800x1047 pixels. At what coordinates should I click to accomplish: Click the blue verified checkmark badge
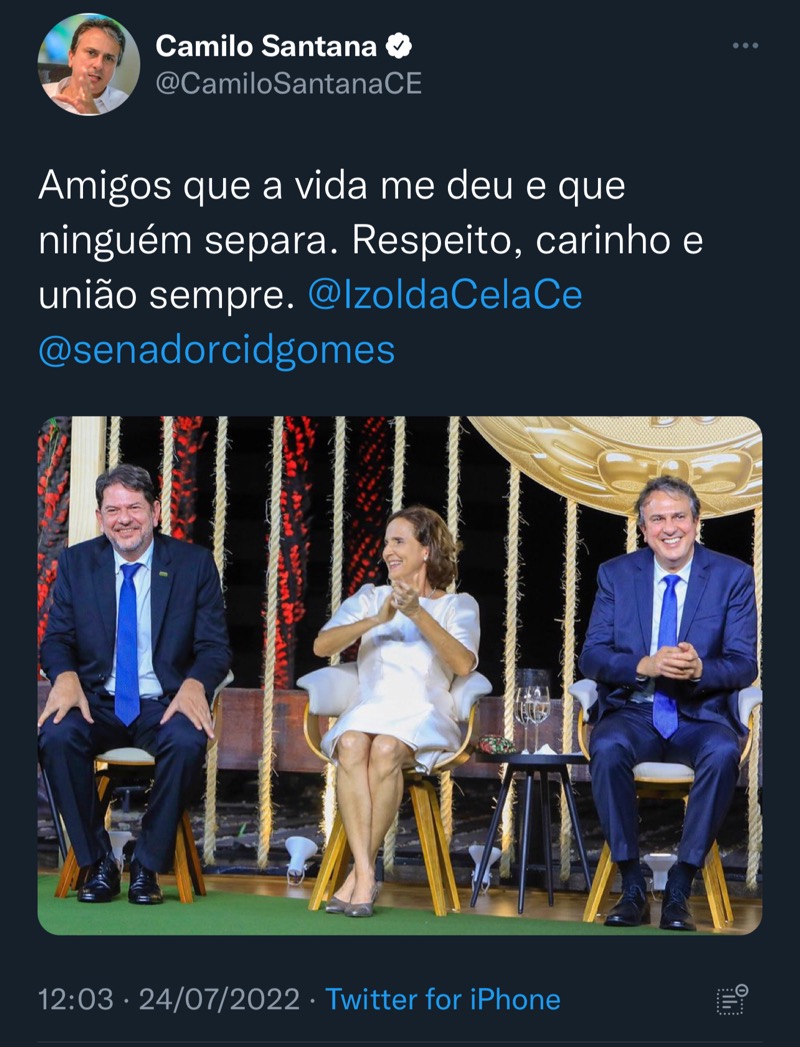[399, 46]
